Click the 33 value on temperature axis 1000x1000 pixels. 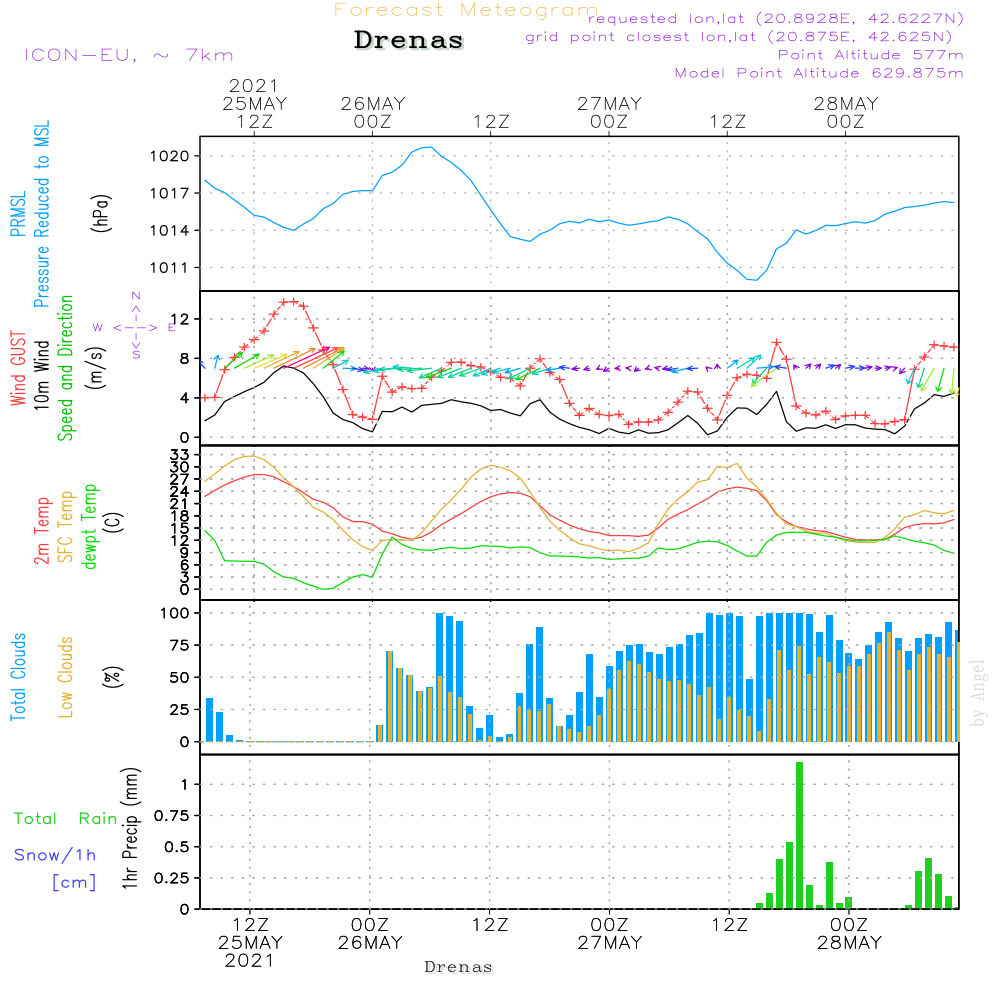(180, 455)
